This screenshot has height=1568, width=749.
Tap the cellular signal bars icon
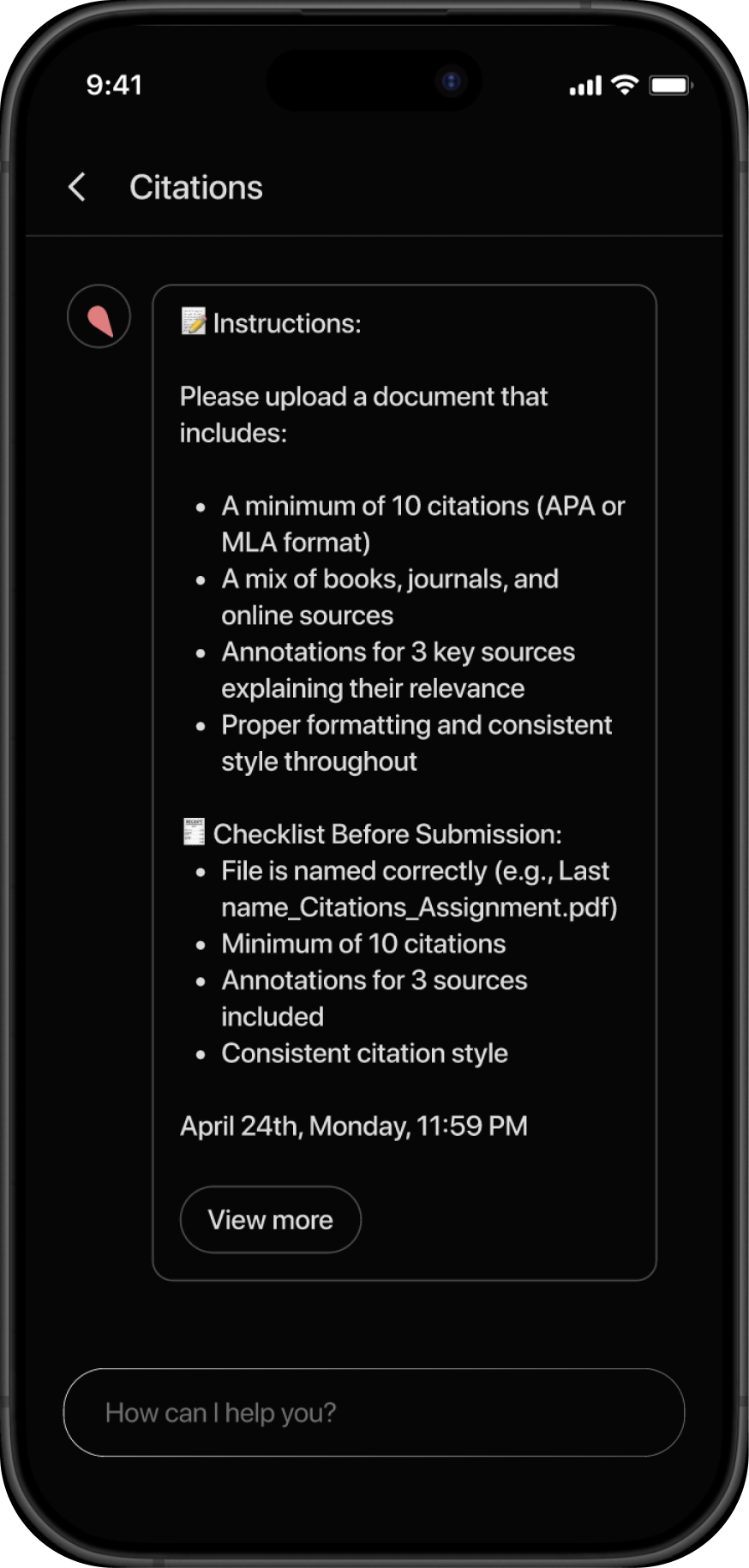(x=585, y=86)
